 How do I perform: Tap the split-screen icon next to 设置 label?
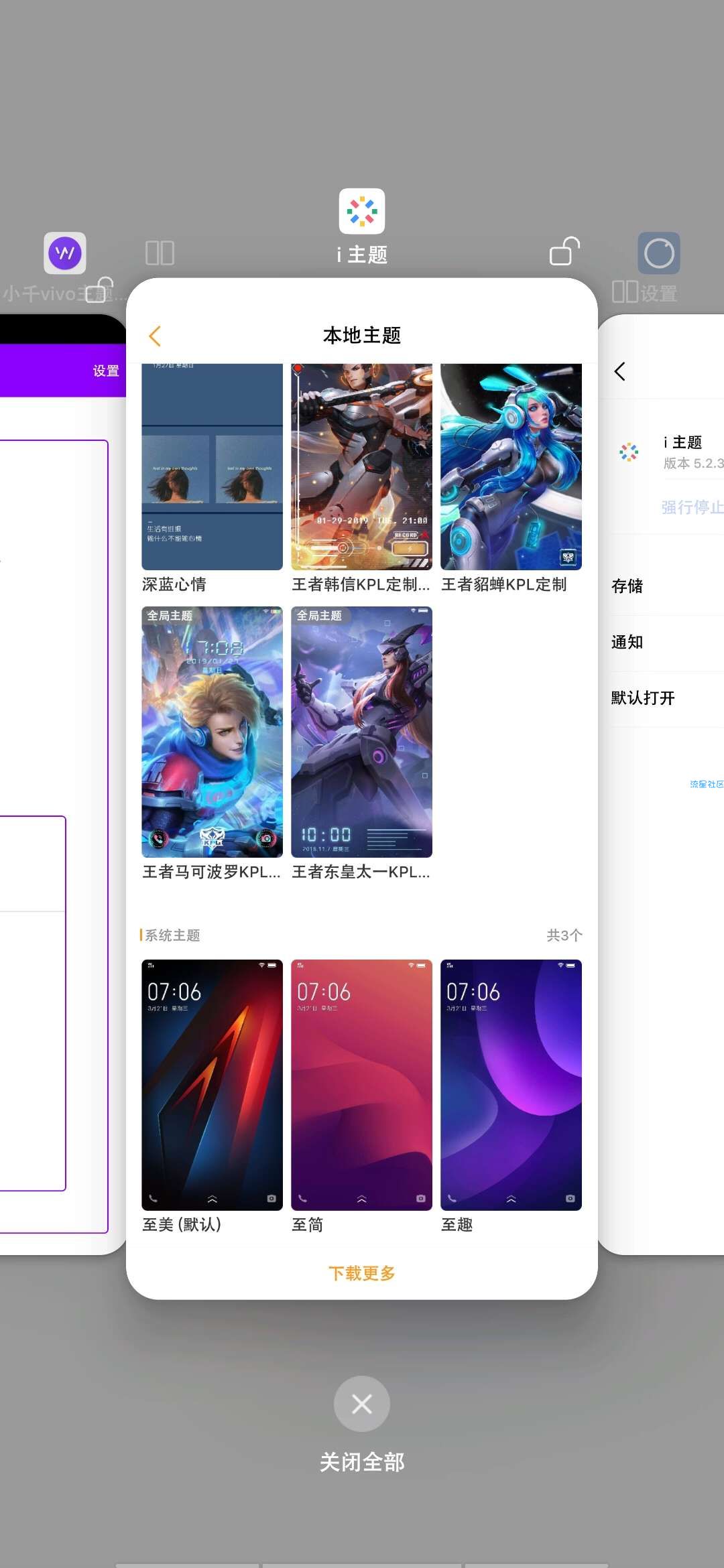point(625,292)
